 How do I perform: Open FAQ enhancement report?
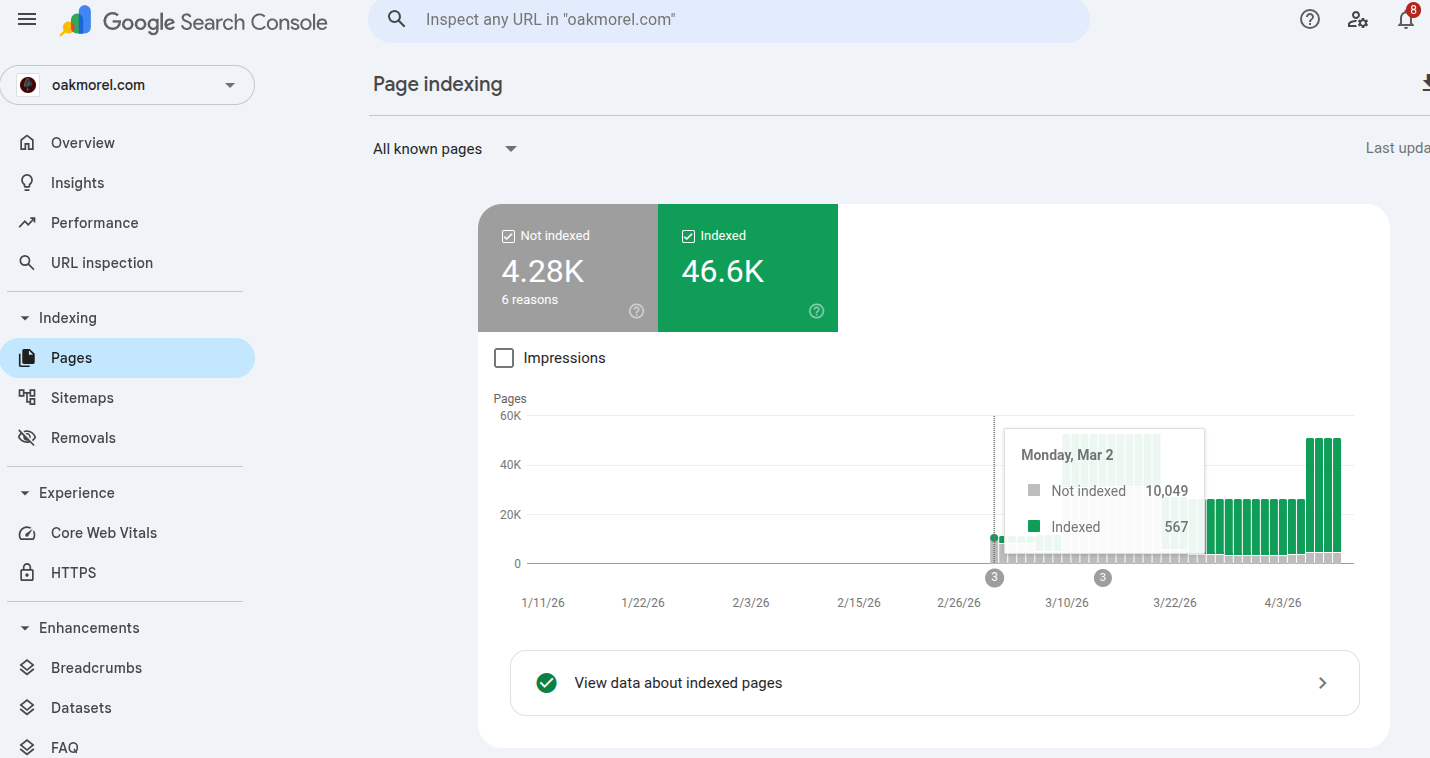pyautogui.click(x=127, y=746)
